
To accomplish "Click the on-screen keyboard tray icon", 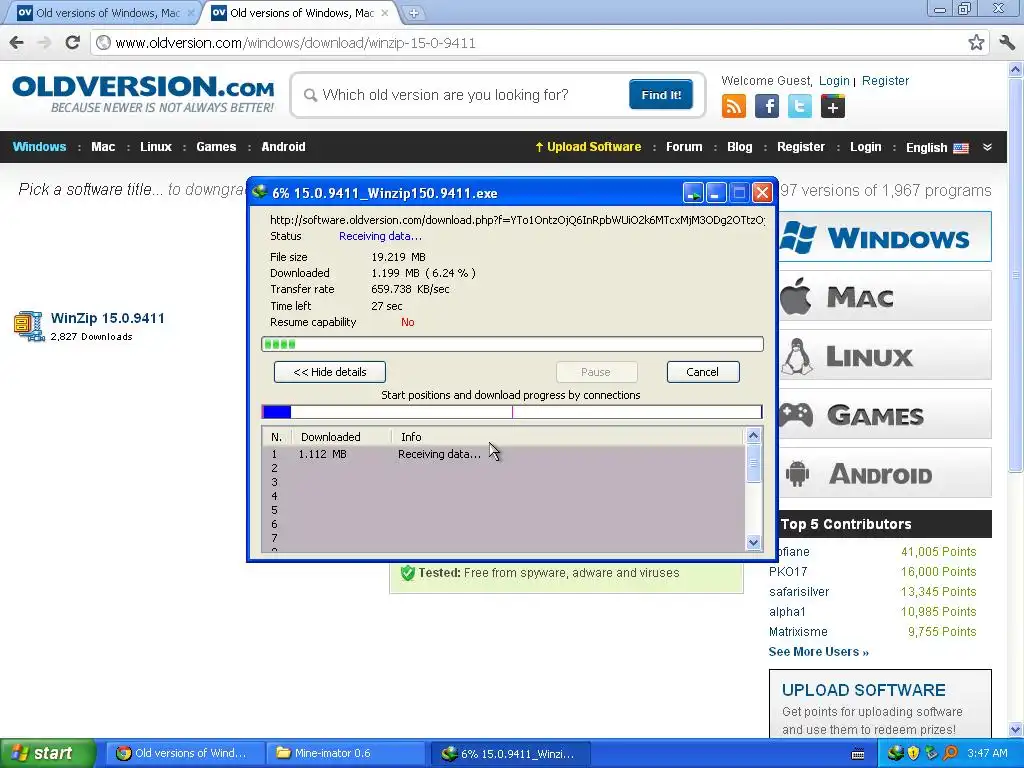I will click(858, 754).
